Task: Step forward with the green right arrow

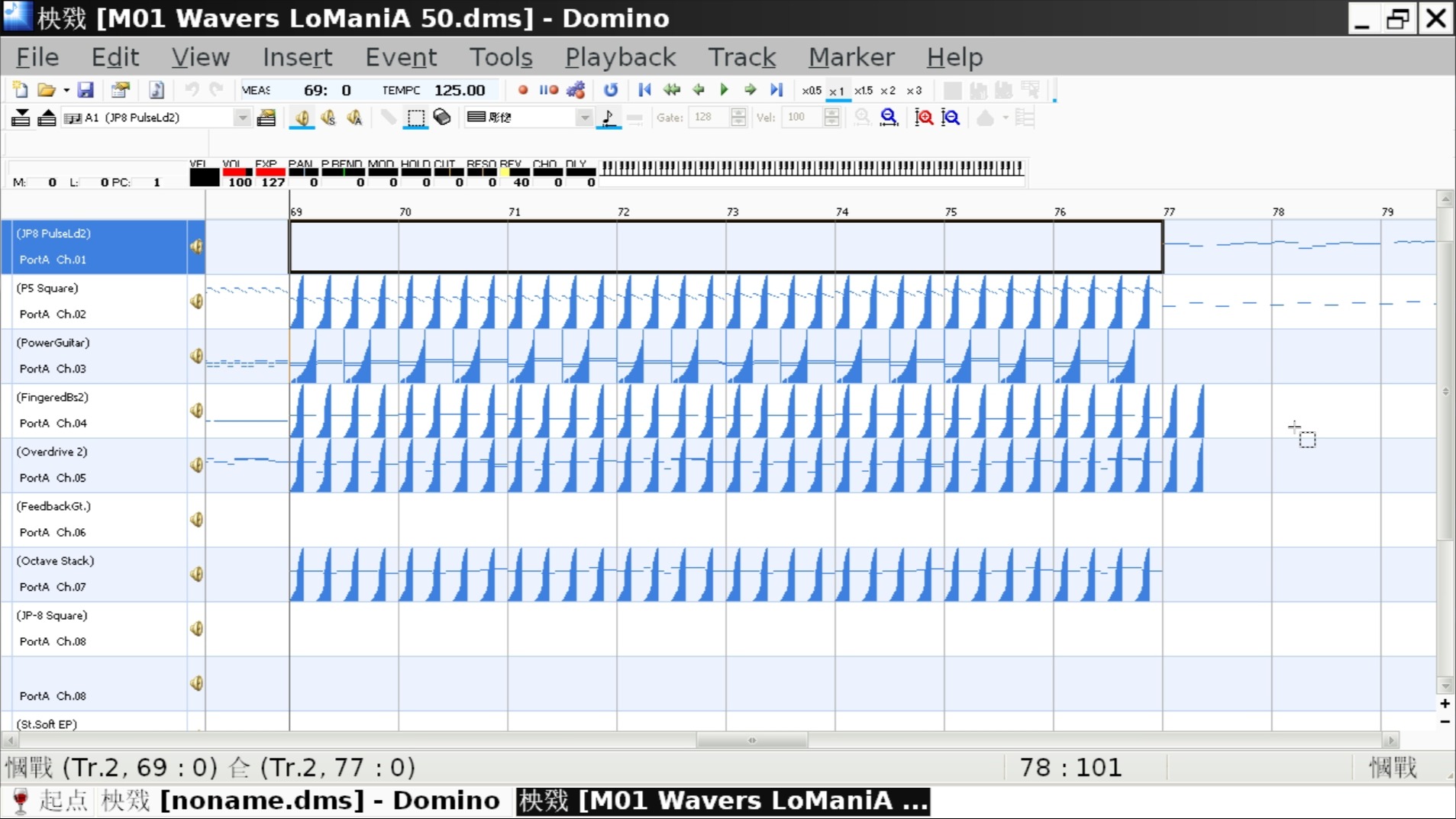Action: tap(751, 90)
